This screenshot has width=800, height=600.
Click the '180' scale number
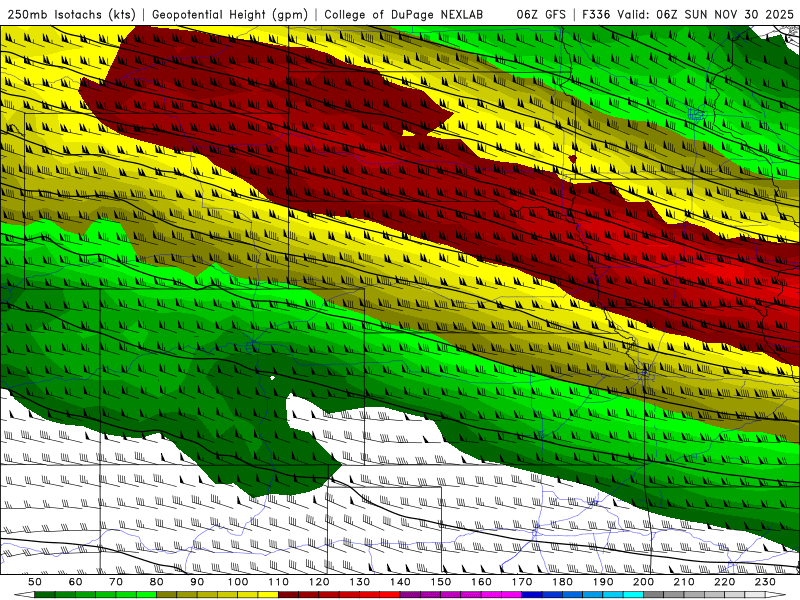[562, 582]
